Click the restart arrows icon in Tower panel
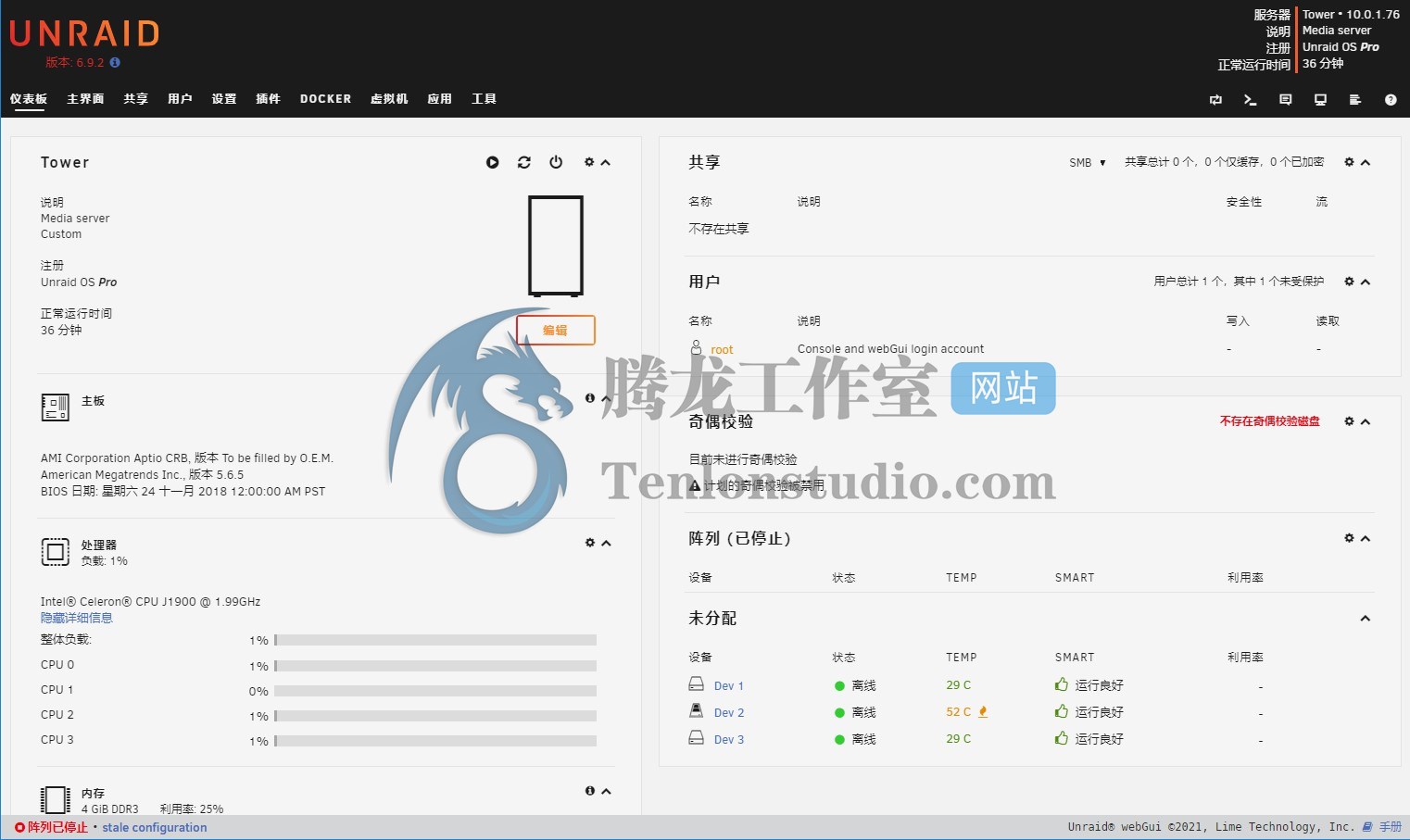This screenshot has width=1410, height=840. pyautogui.click(x=524, y=163)
